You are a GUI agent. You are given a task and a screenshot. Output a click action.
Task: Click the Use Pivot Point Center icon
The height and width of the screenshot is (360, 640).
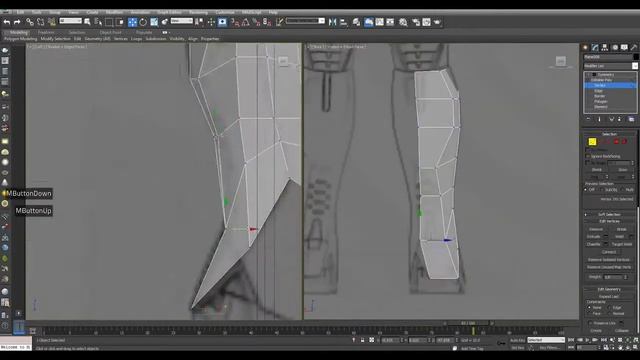(199, 22)
